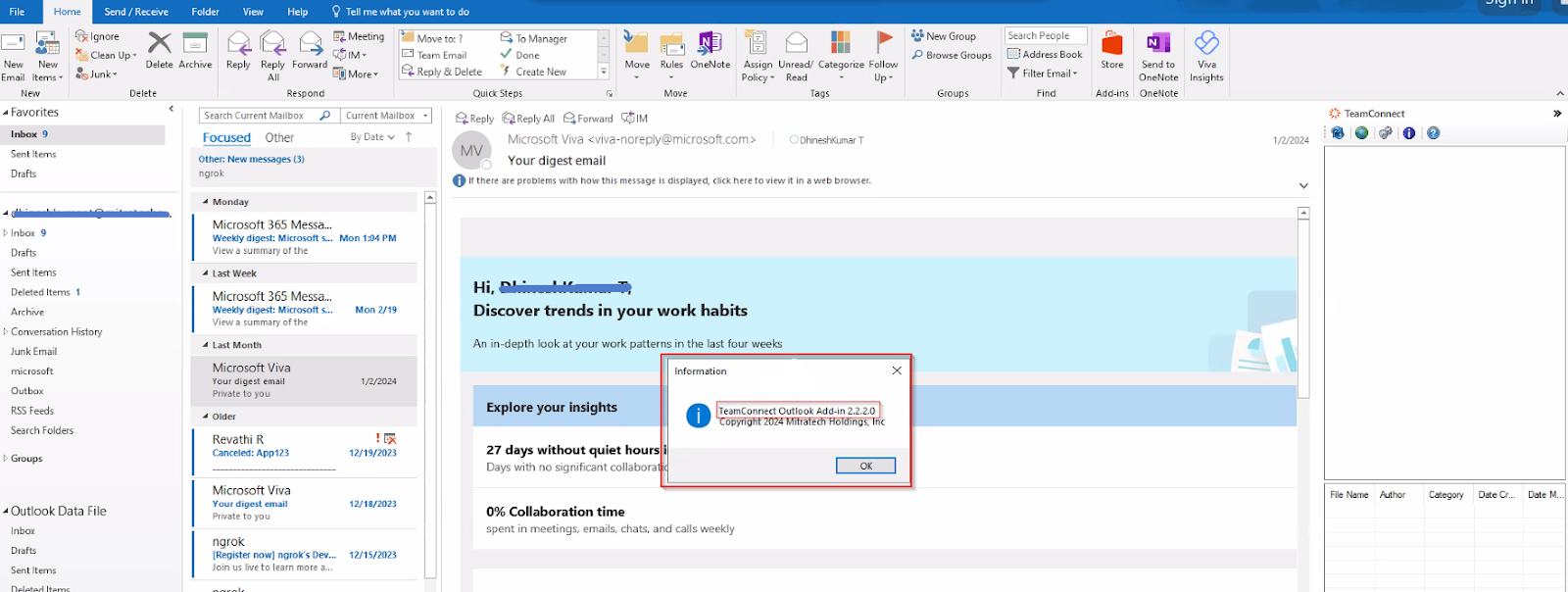Open the Filter Email dropdown
Viewport: 1568px width, 592px height.
point(1043,73)
